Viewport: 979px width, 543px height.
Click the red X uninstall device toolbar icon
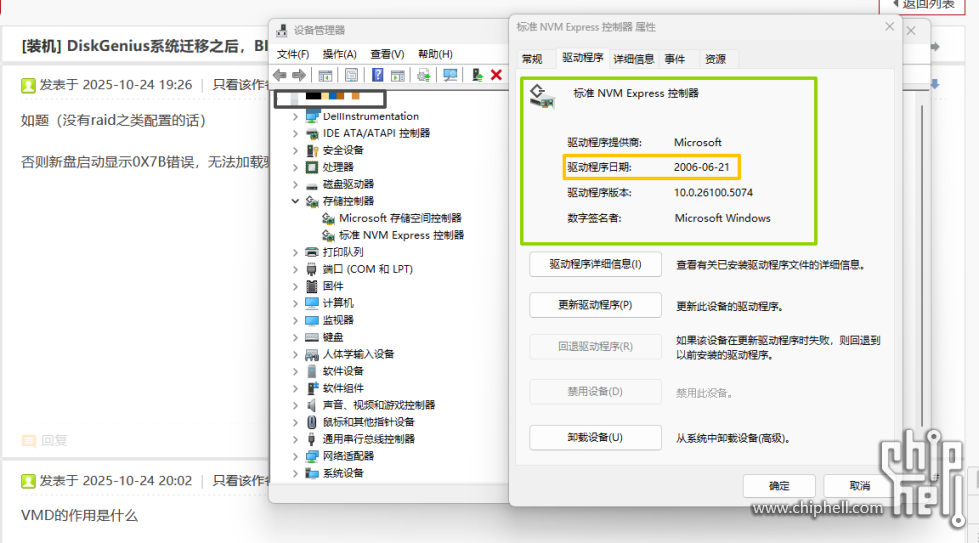[496, 75]
